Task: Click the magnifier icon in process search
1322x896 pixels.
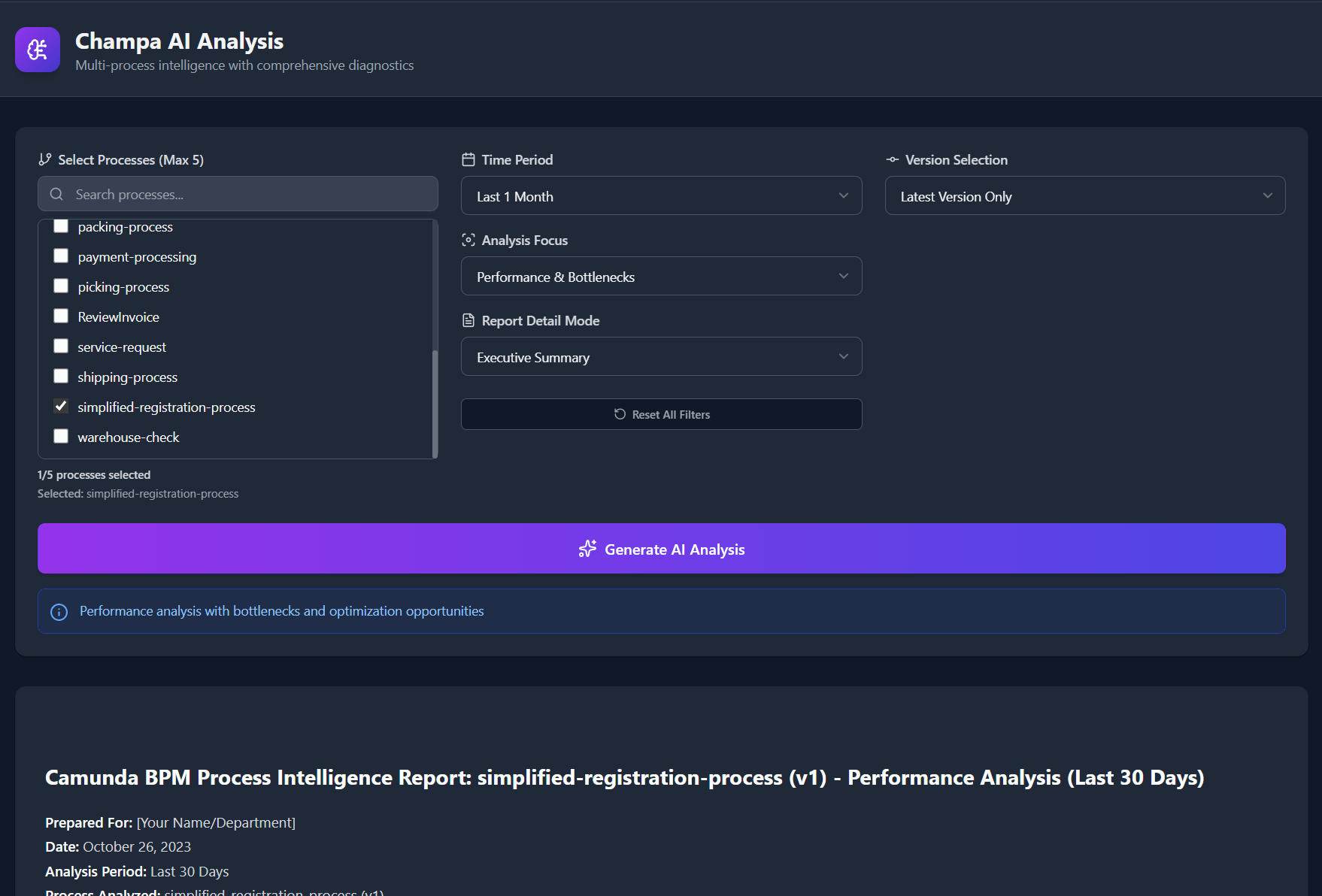Action: [56, 194]
